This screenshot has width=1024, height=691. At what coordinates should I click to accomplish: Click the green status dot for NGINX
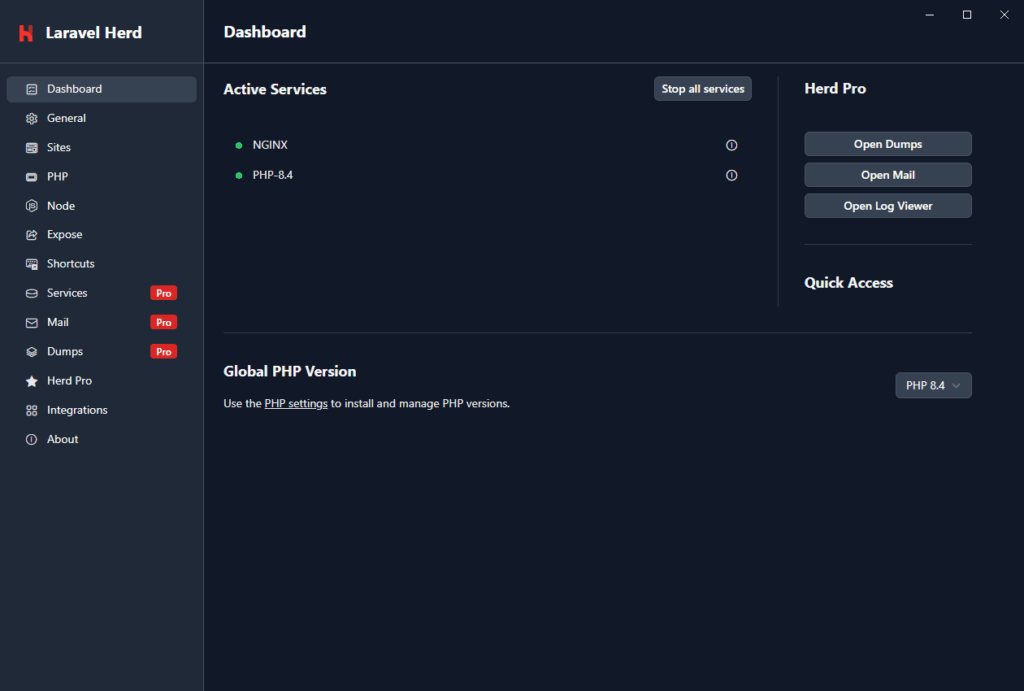[239, 145]
